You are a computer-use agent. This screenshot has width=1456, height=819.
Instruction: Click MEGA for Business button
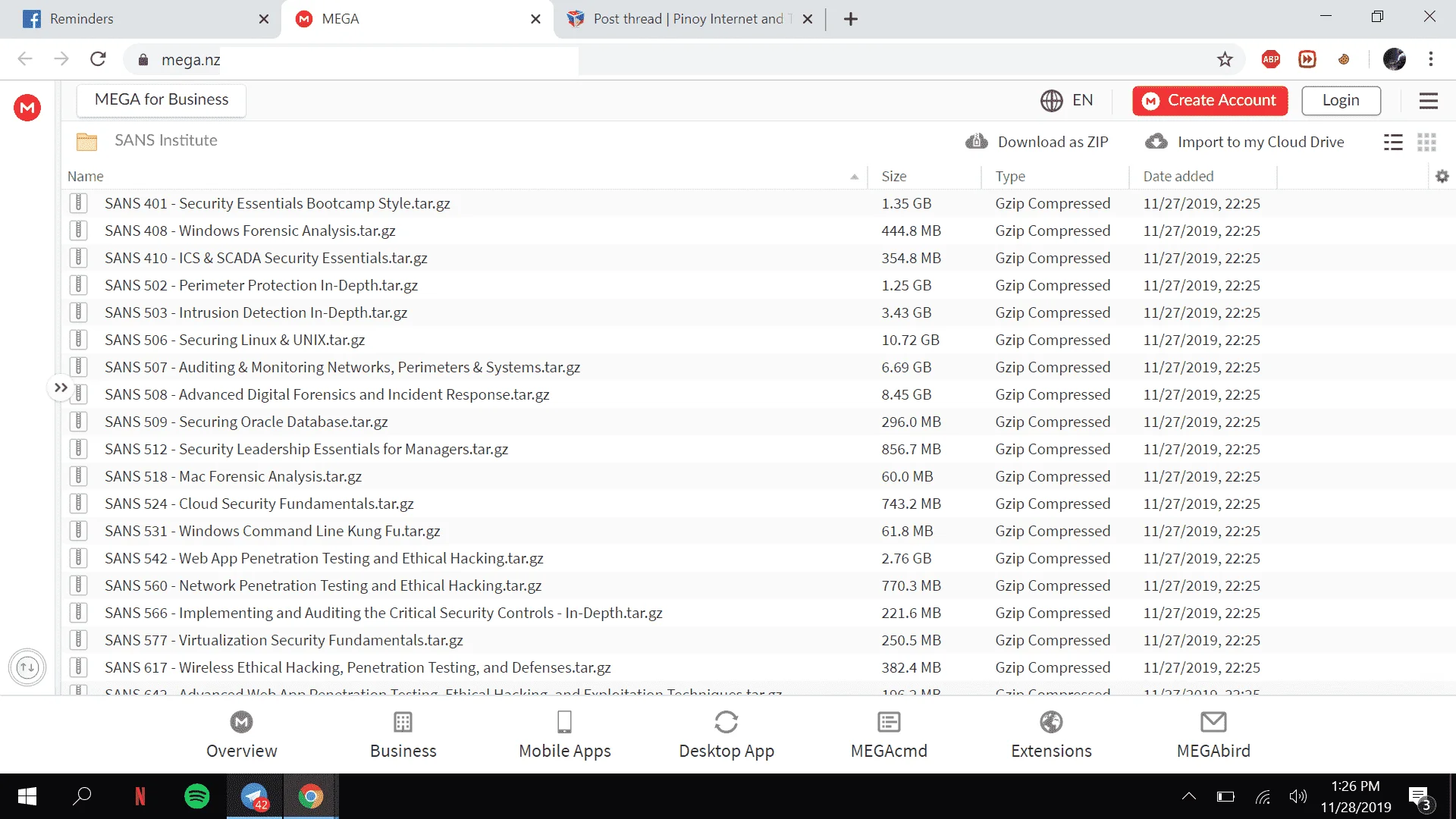(x=162, y=99)
